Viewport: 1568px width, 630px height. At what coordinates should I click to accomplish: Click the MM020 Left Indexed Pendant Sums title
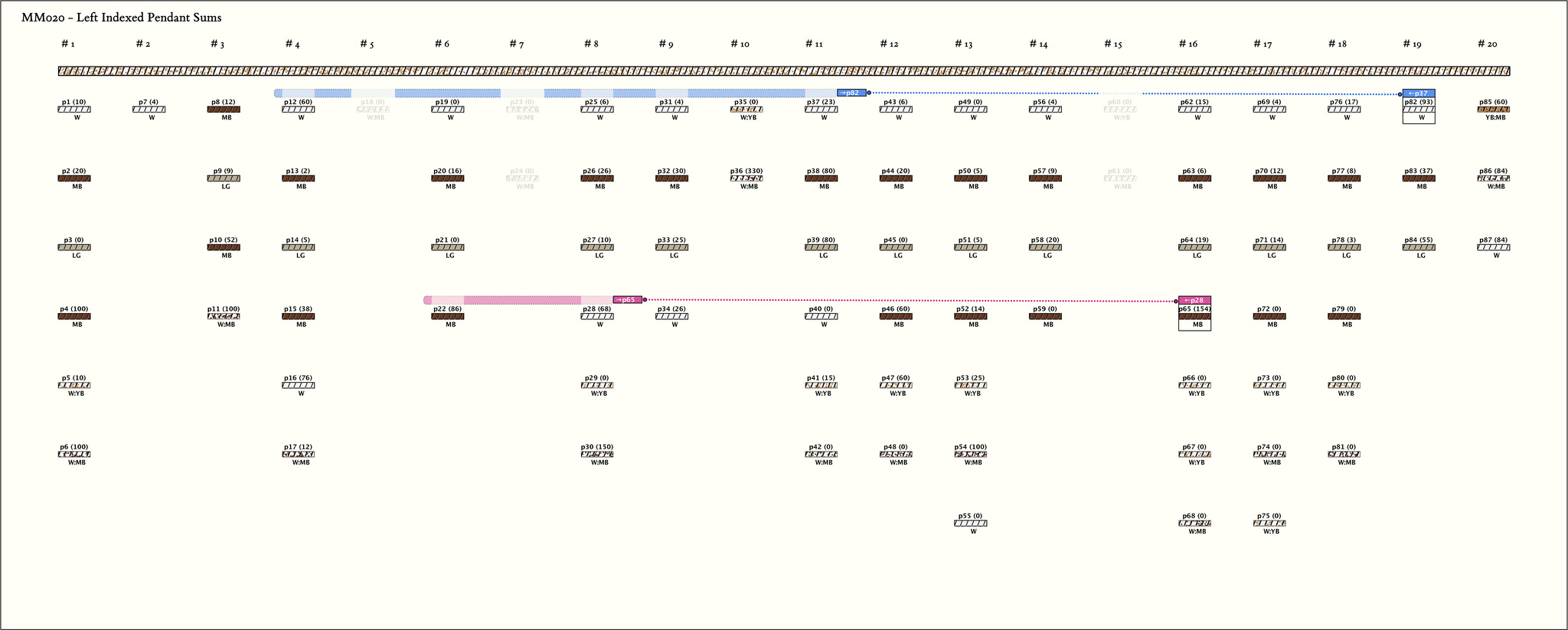122,18
